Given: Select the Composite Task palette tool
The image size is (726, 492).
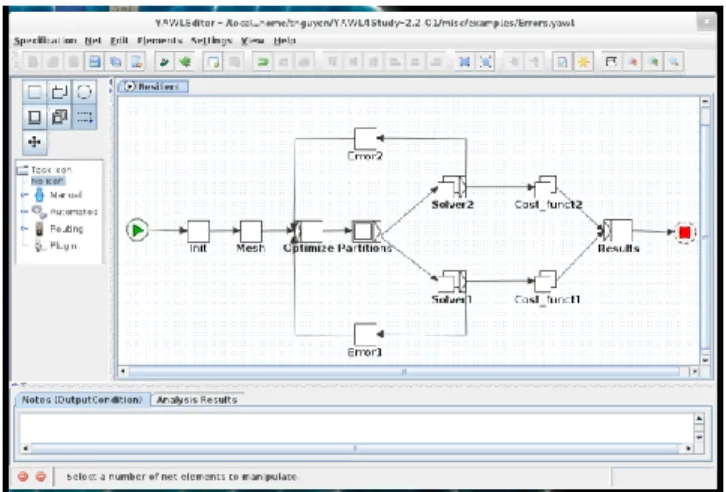Looking at the screenshot, I should 35,117.
